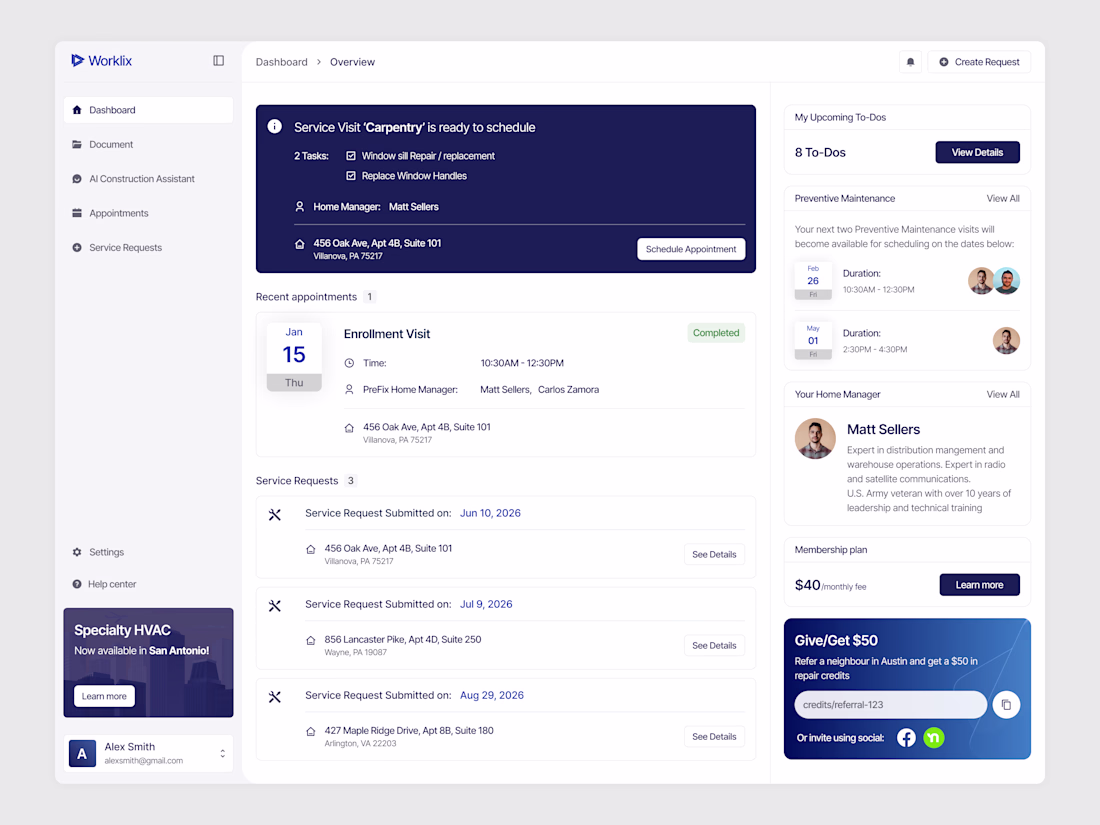Open Dashboard in the sidebar
The width and height of the screenshot is (1100, 825).
148,110
